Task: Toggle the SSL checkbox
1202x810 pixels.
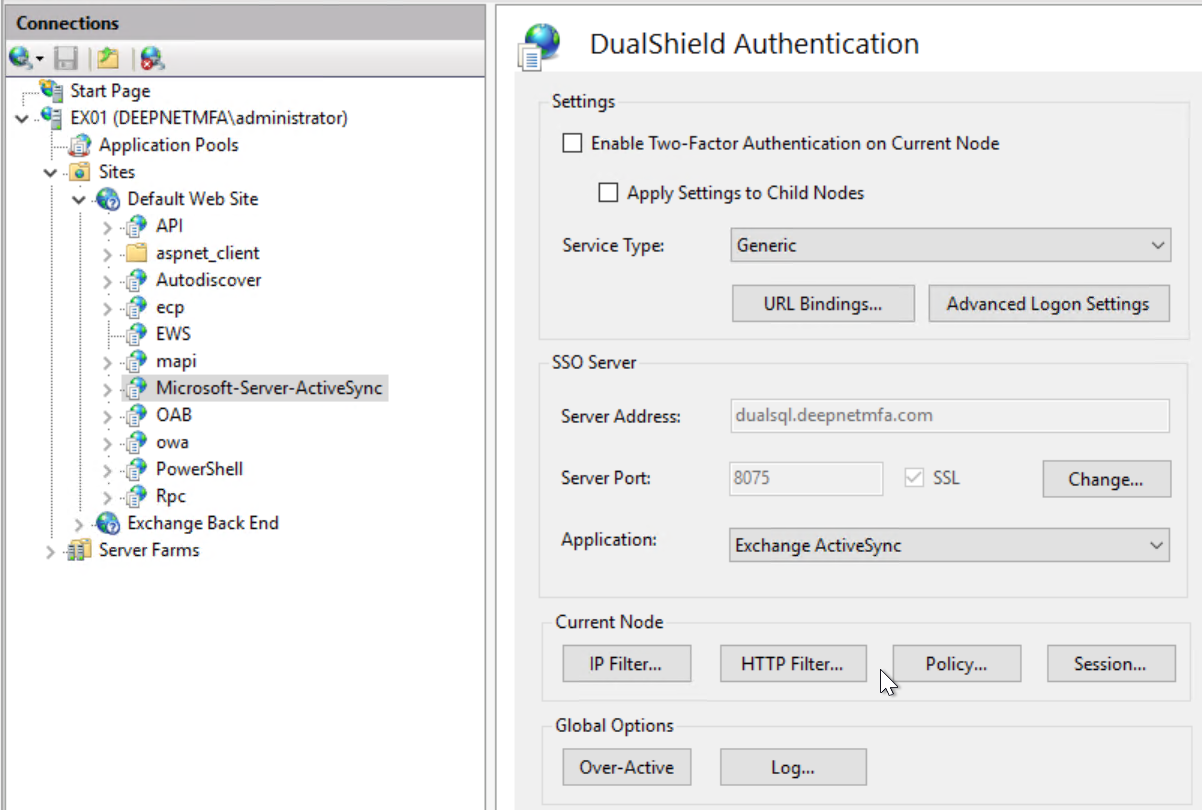Action: 913,478
